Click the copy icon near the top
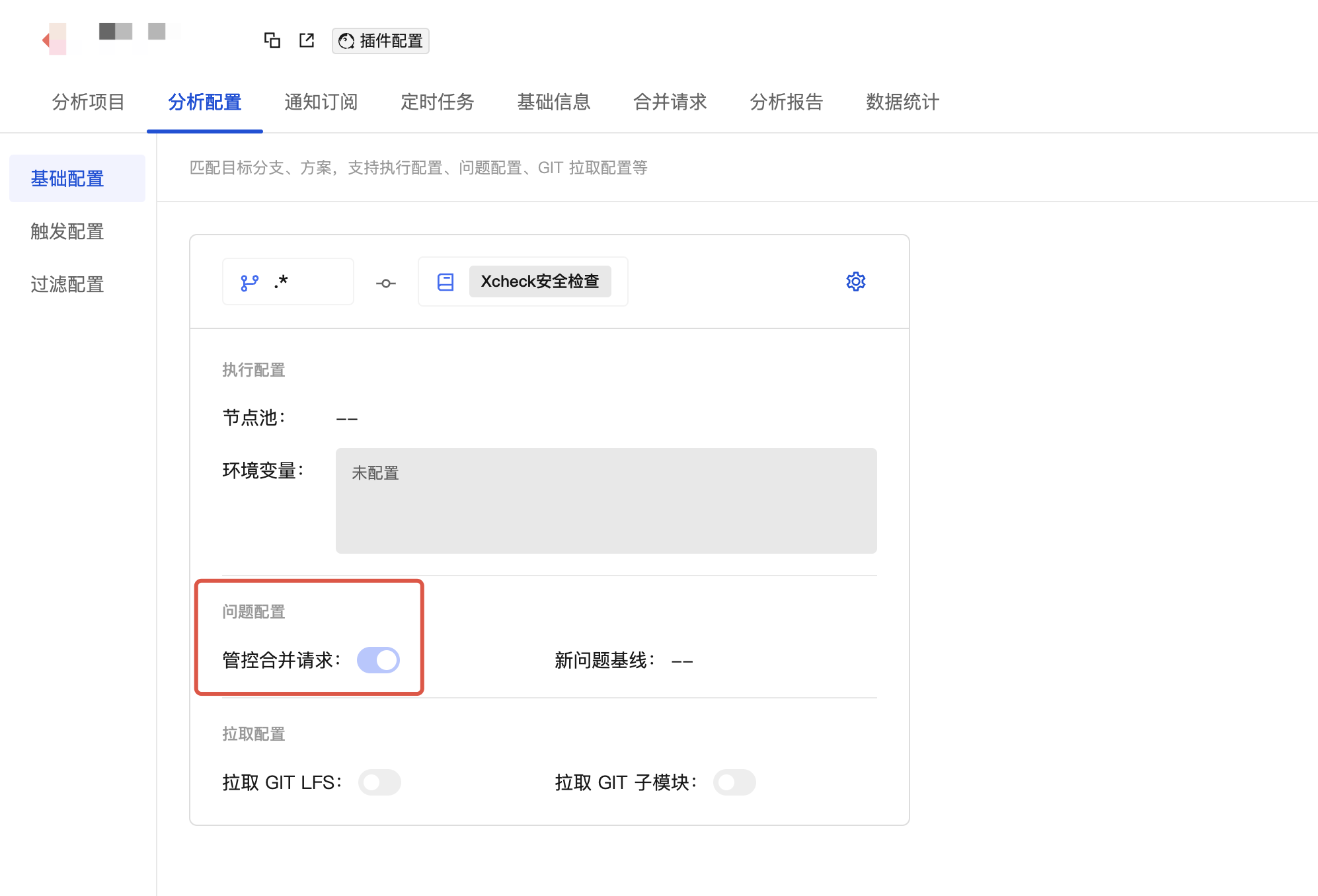This screenshot has height=896, width=1318. 272,40
